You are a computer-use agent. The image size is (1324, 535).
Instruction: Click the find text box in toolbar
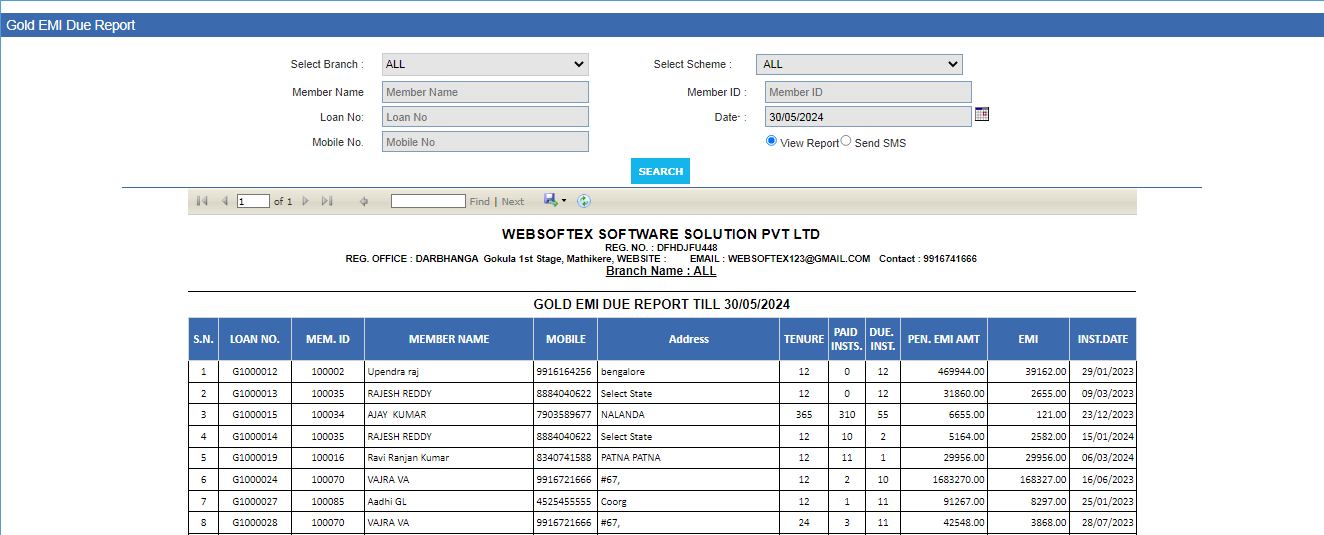(x=428, y=201)
